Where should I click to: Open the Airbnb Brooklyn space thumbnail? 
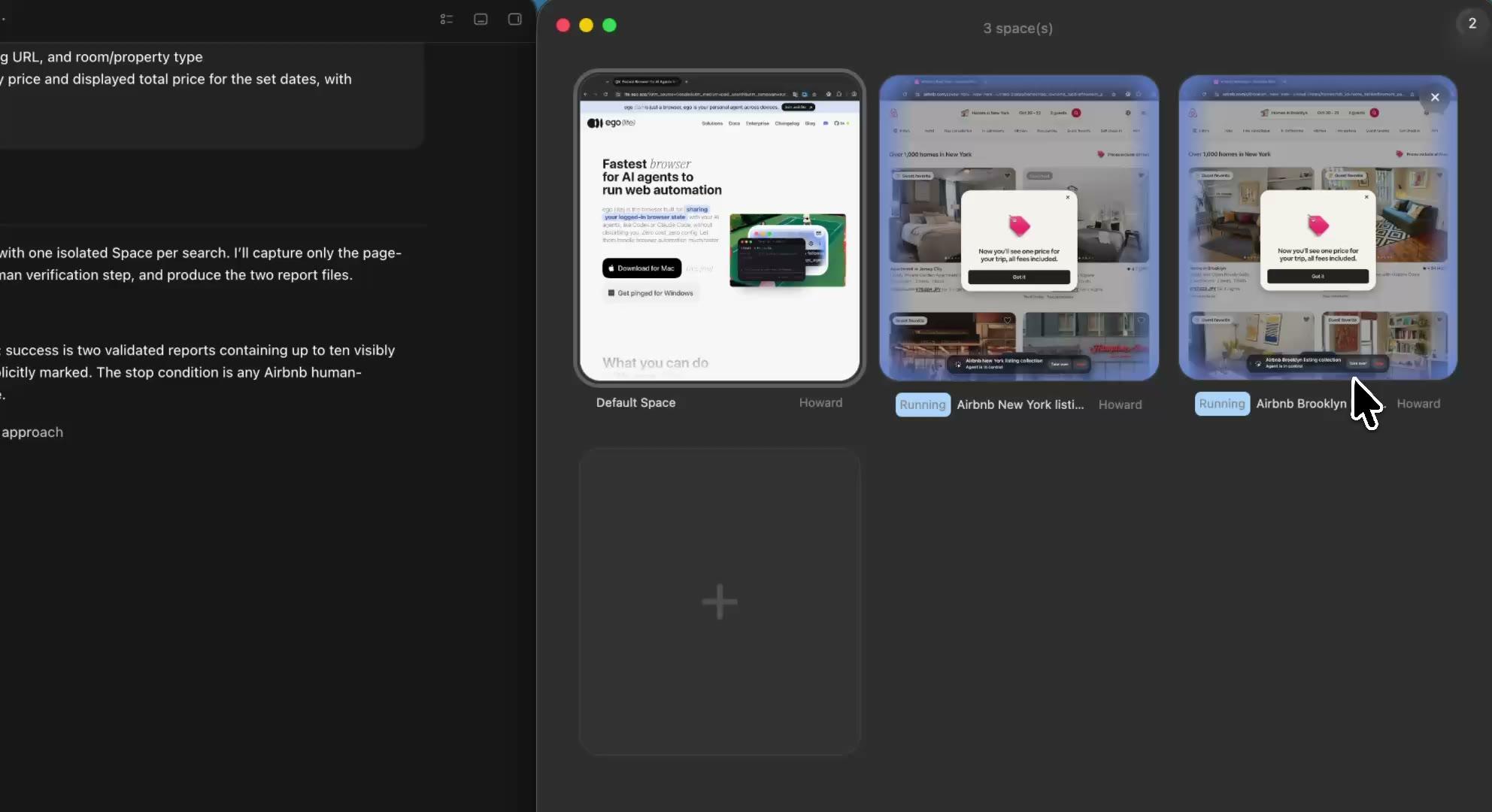(x=1318, y=227)
